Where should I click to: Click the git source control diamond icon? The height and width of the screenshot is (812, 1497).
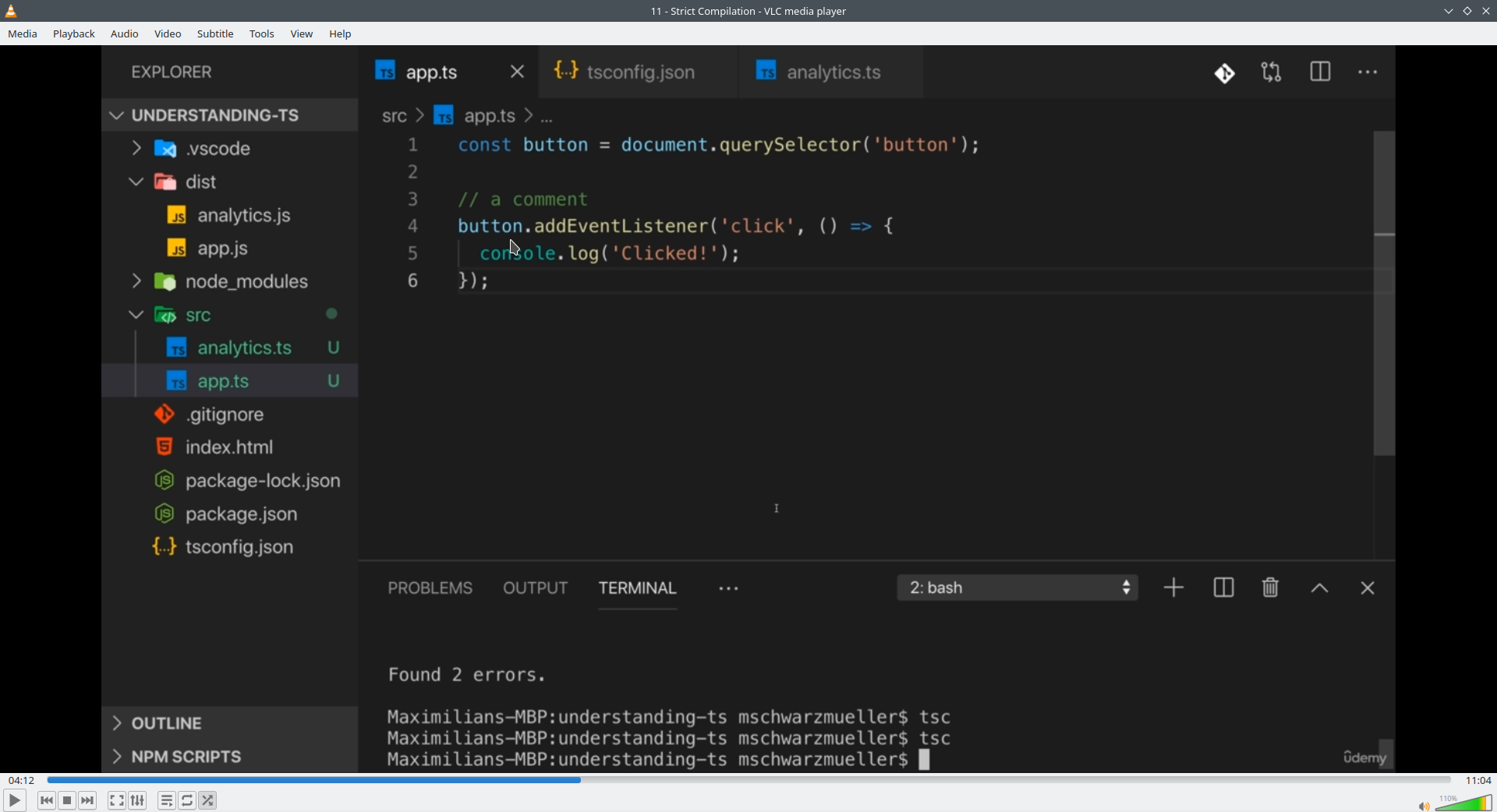coord(1225,73)
